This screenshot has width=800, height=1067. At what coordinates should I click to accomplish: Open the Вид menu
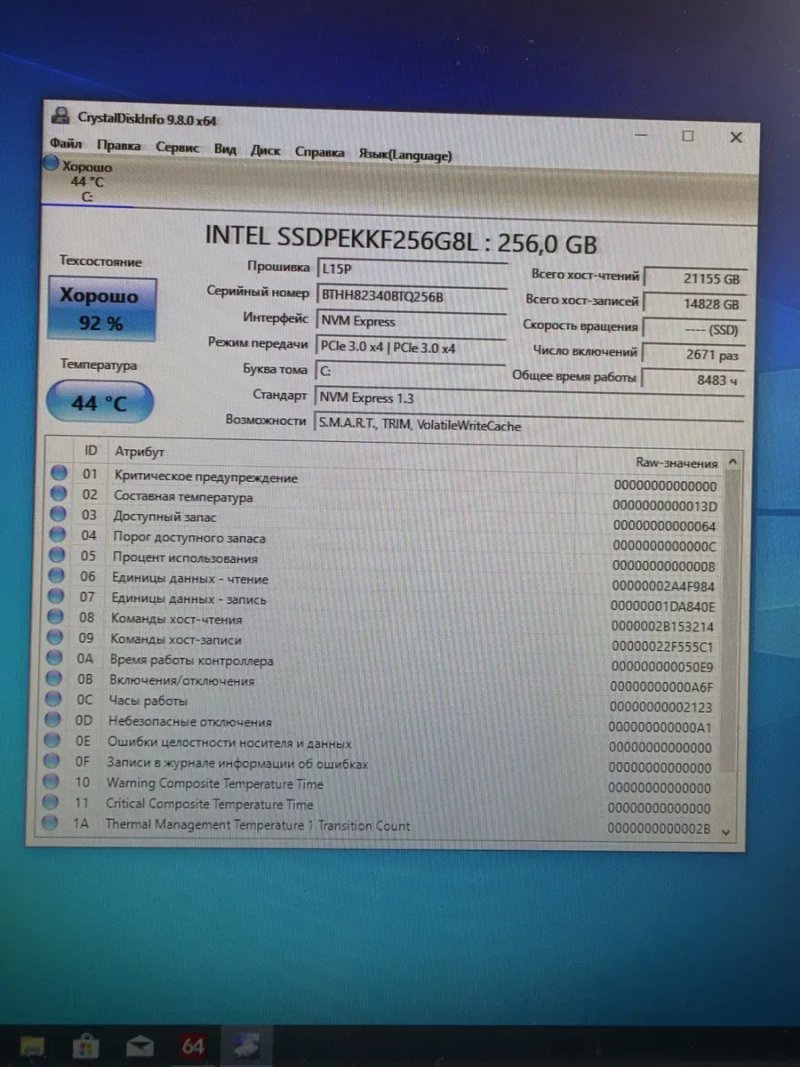(x=225, y=148)
